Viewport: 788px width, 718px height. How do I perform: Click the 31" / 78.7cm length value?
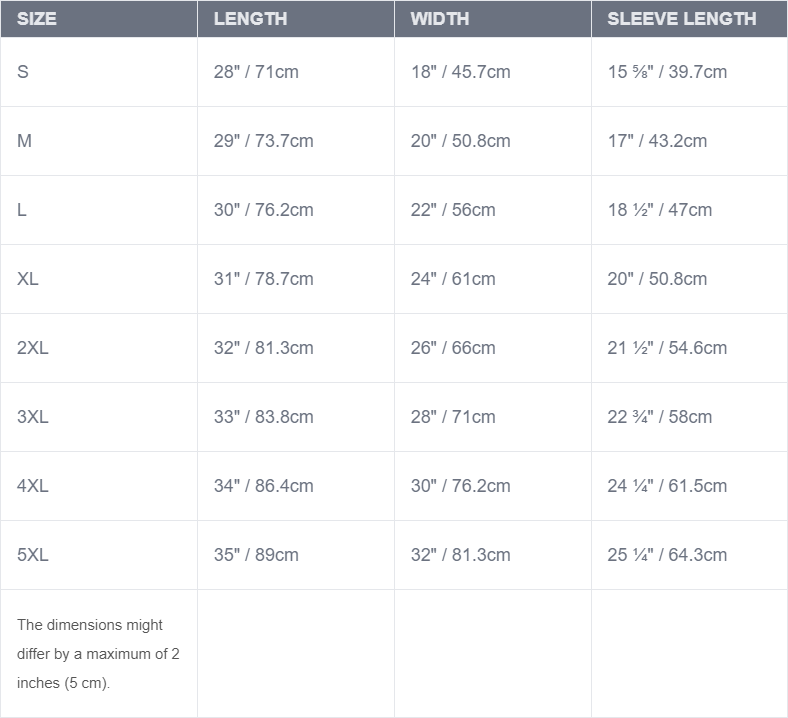click(x=263, y=279)
